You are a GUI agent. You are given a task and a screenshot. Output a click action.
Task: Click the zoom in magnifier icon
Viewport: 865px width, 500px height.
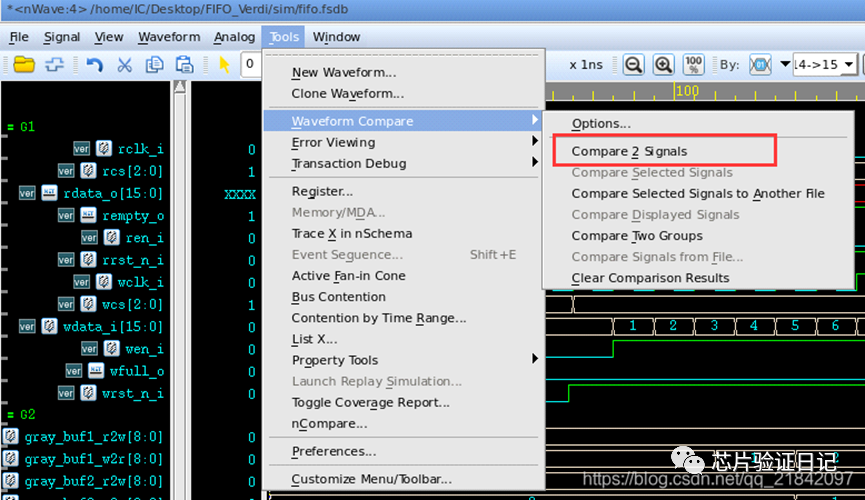tap(663, 65)
